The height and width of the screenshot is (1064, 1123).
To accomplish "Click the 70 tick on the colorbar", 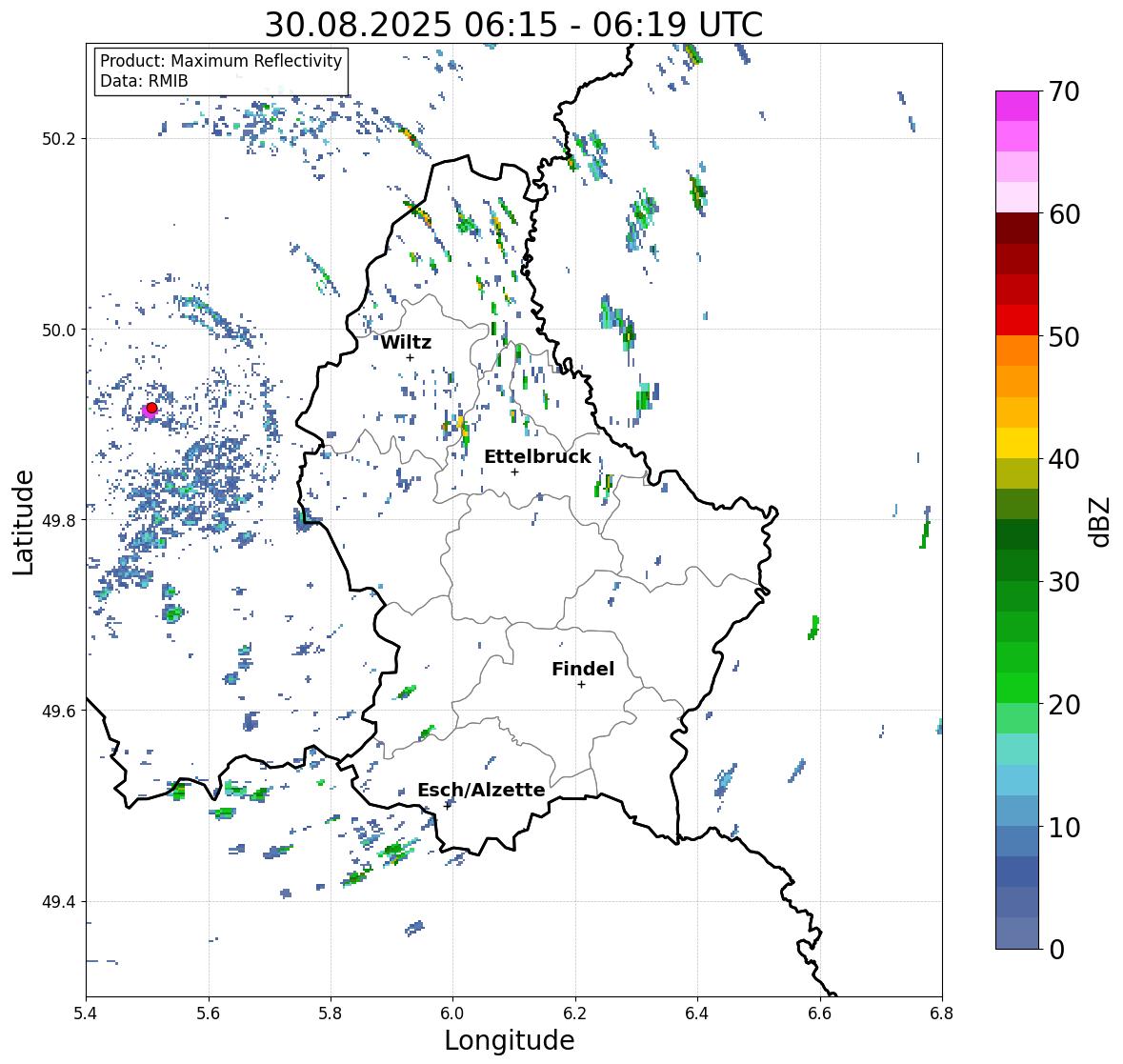I will click(1064, 91).
